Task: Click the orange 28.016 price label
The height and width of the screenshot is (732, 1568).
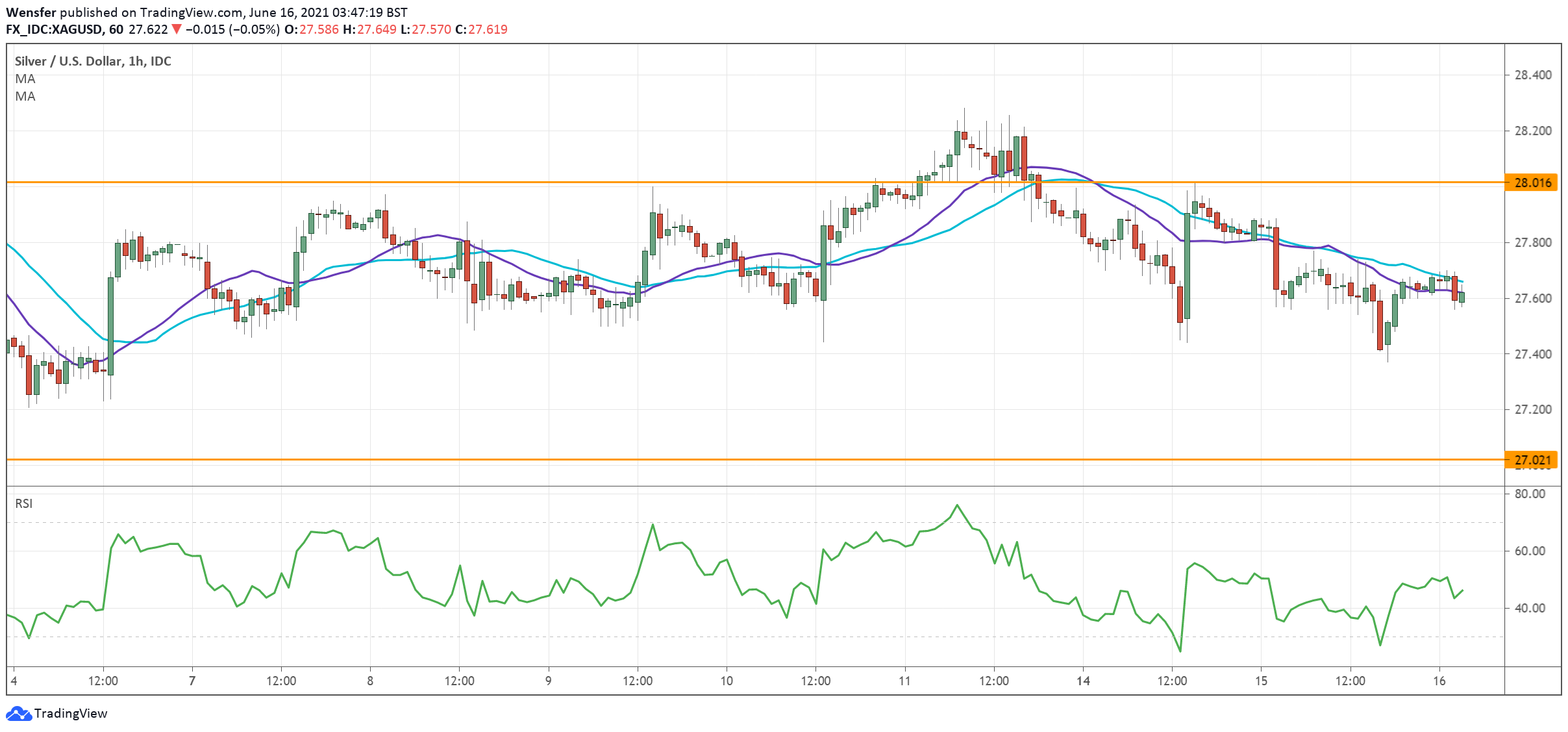Action: coord(1532,183)
